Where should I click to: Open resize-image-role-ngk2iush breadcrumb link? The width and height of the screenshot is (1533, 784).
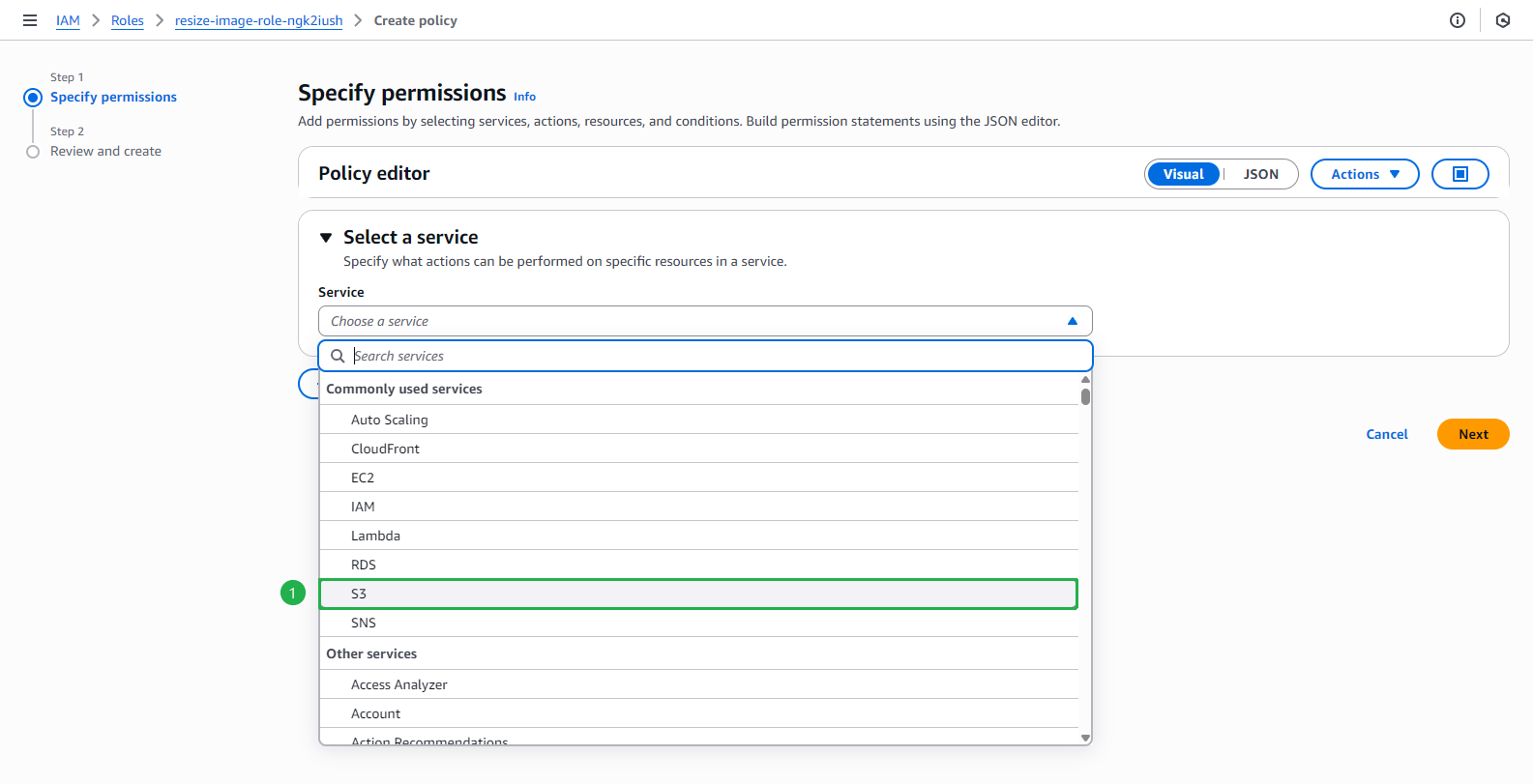[258, 20]
